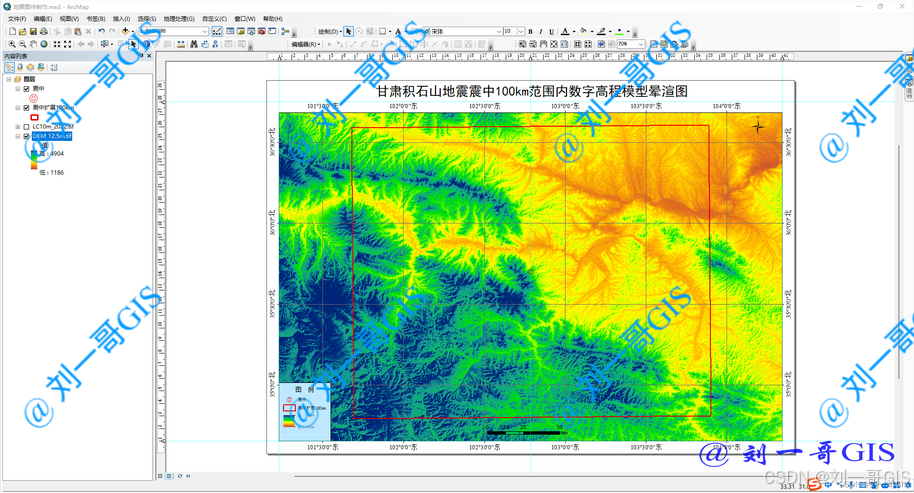
Task: Save the map with the floppy icon
Action: 33,31
